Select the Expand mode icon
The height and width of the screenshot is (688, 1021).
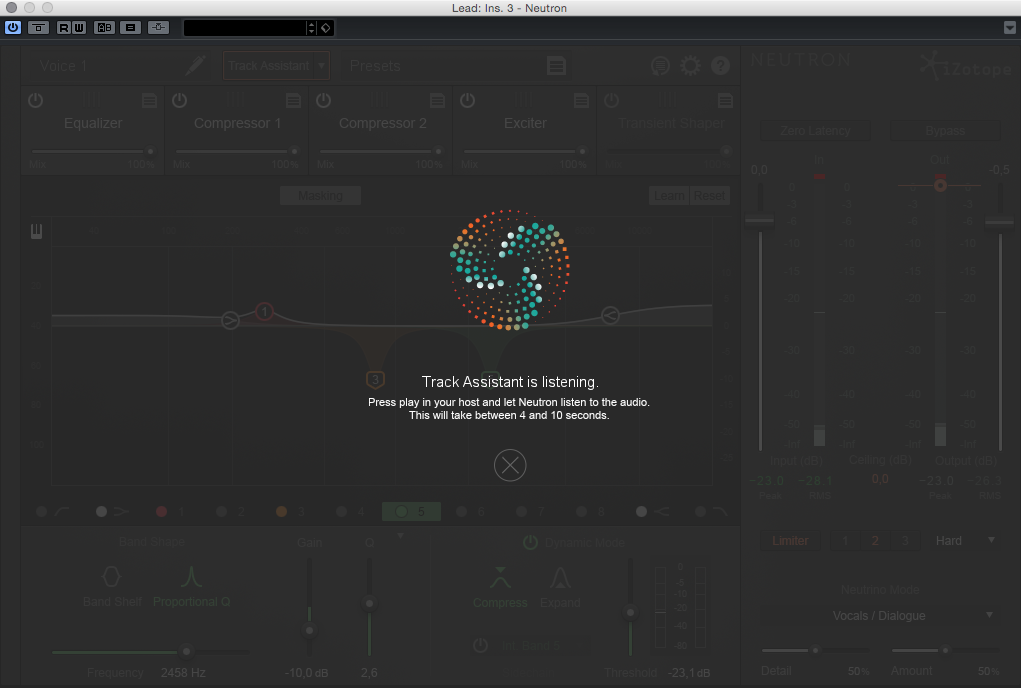pyautogui.click(x=560, y=577)
